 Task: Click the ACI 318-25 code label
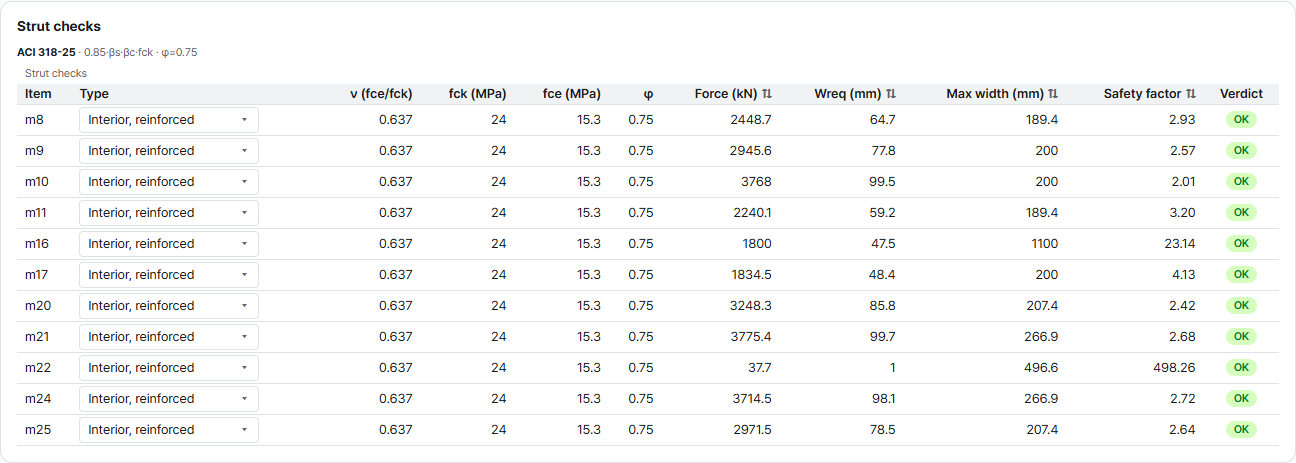point(46,52)
